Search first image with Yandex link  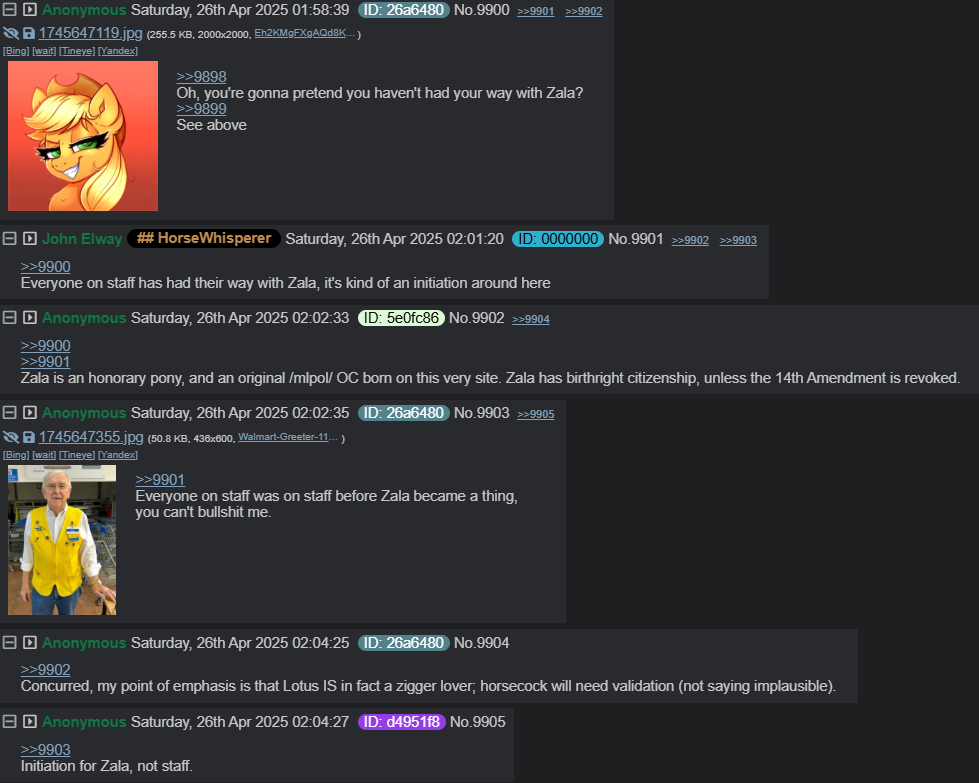(117, 51)
